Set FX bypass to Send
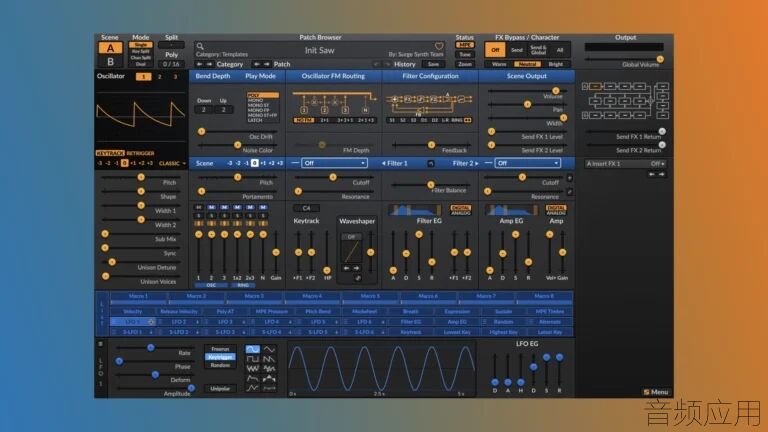 [x=517, y=50]
